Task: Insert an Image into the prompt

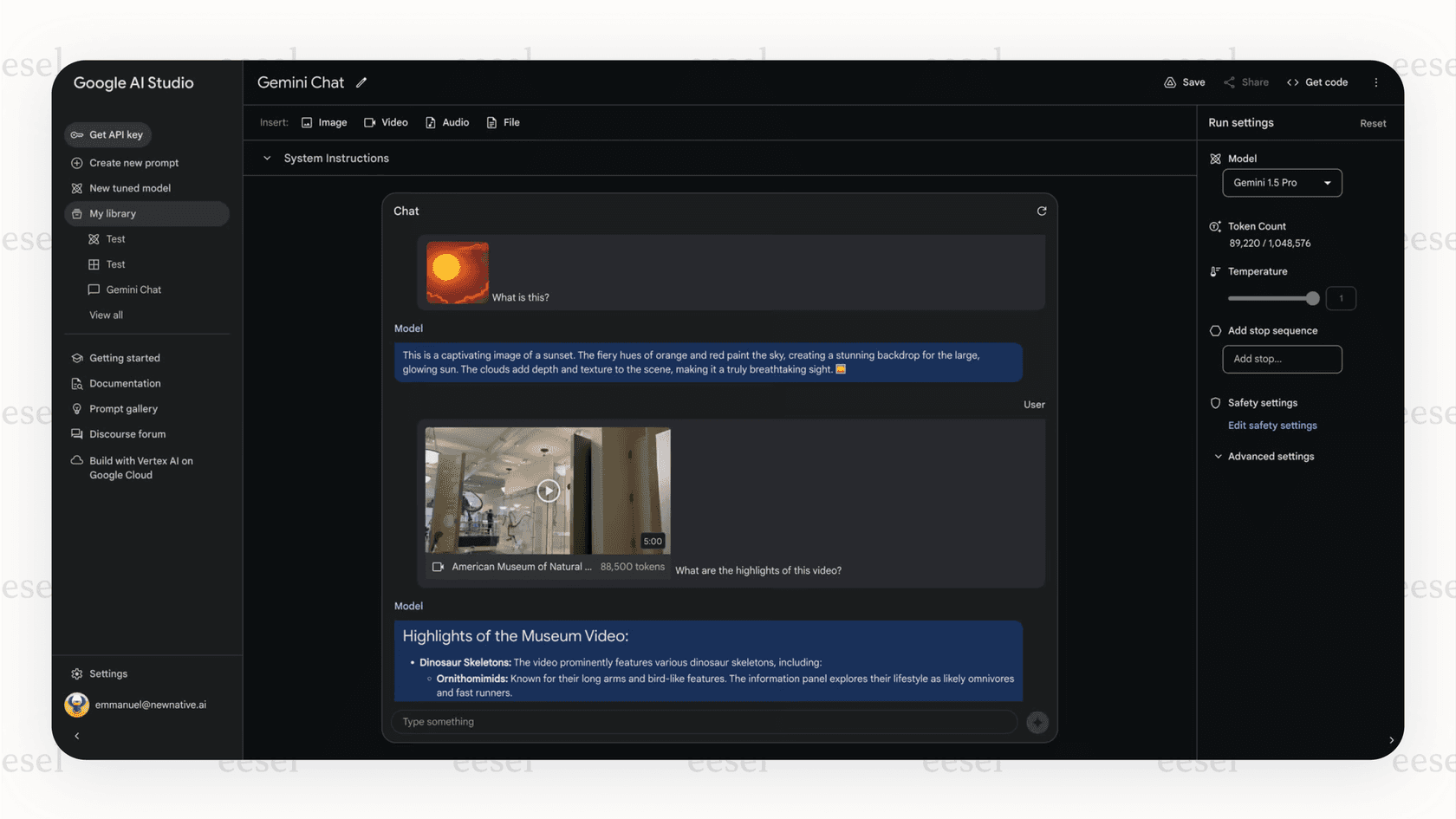Action: coord(324,122)
